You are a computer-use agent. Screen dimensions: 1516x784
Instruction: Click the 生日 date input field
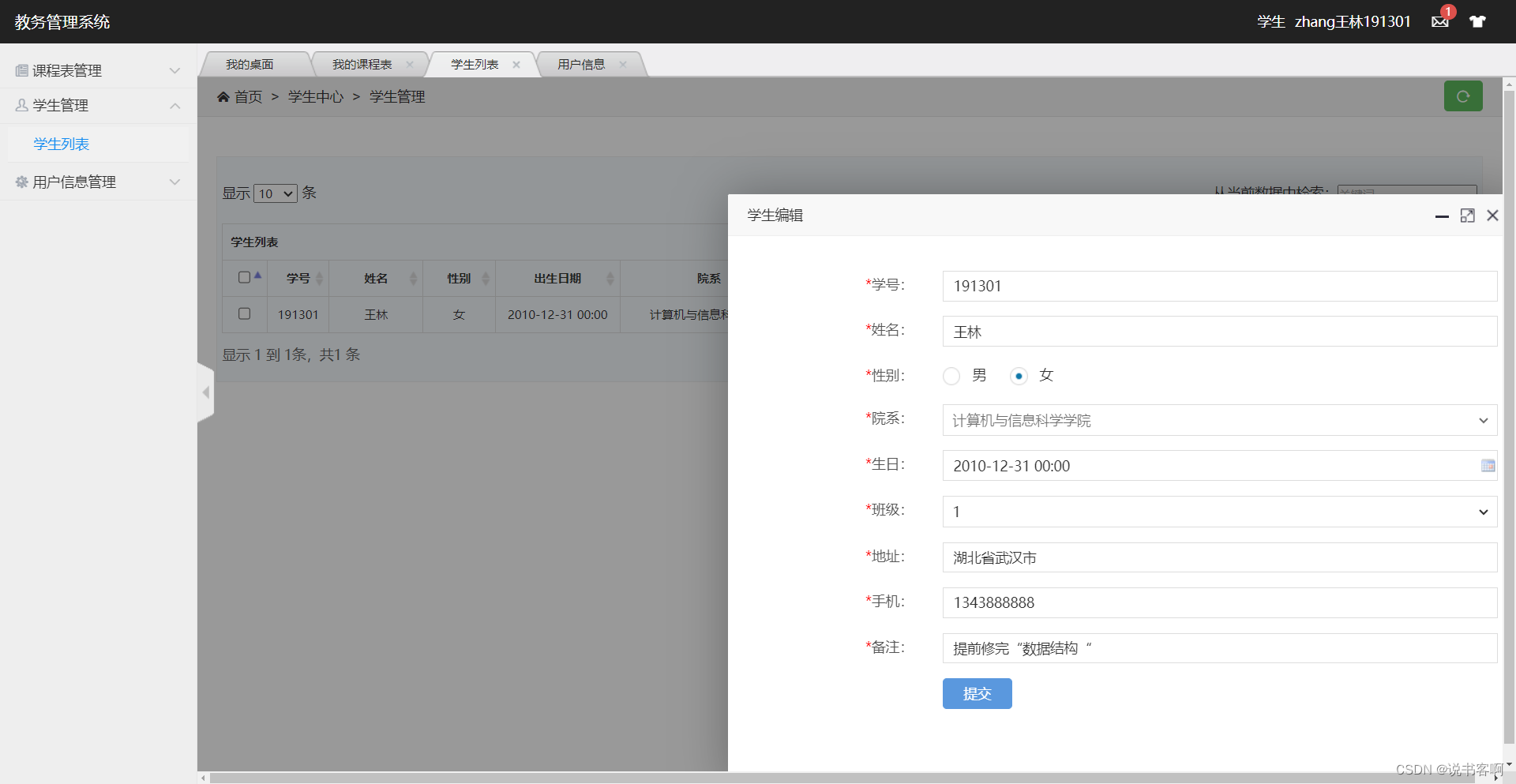[1220, 466]
